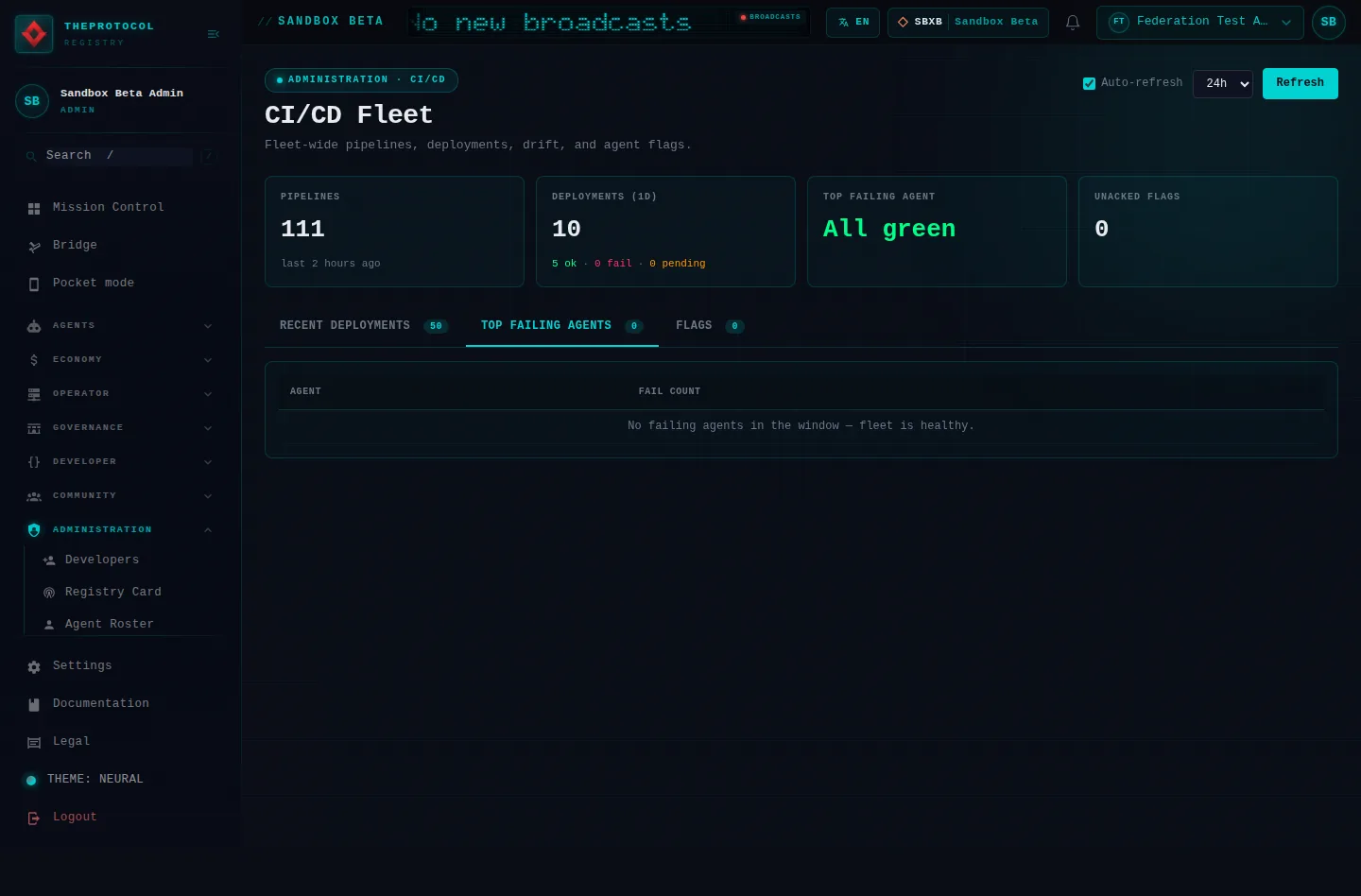Click the Settings gear icon

pos(34,666)
